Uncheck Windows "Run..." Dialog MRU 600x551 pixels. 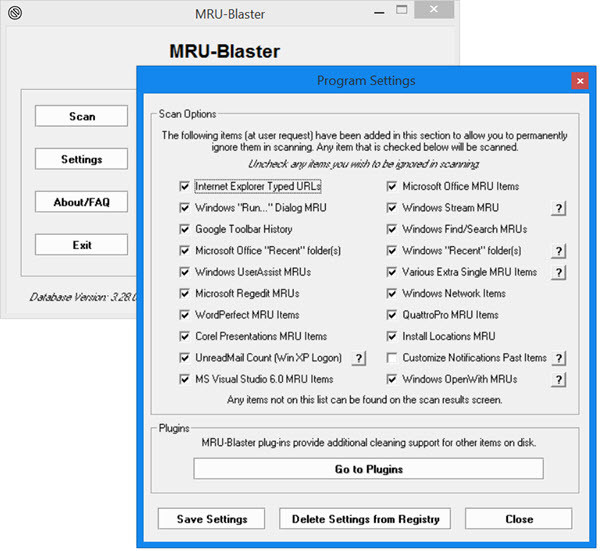[x=184, y=208]
